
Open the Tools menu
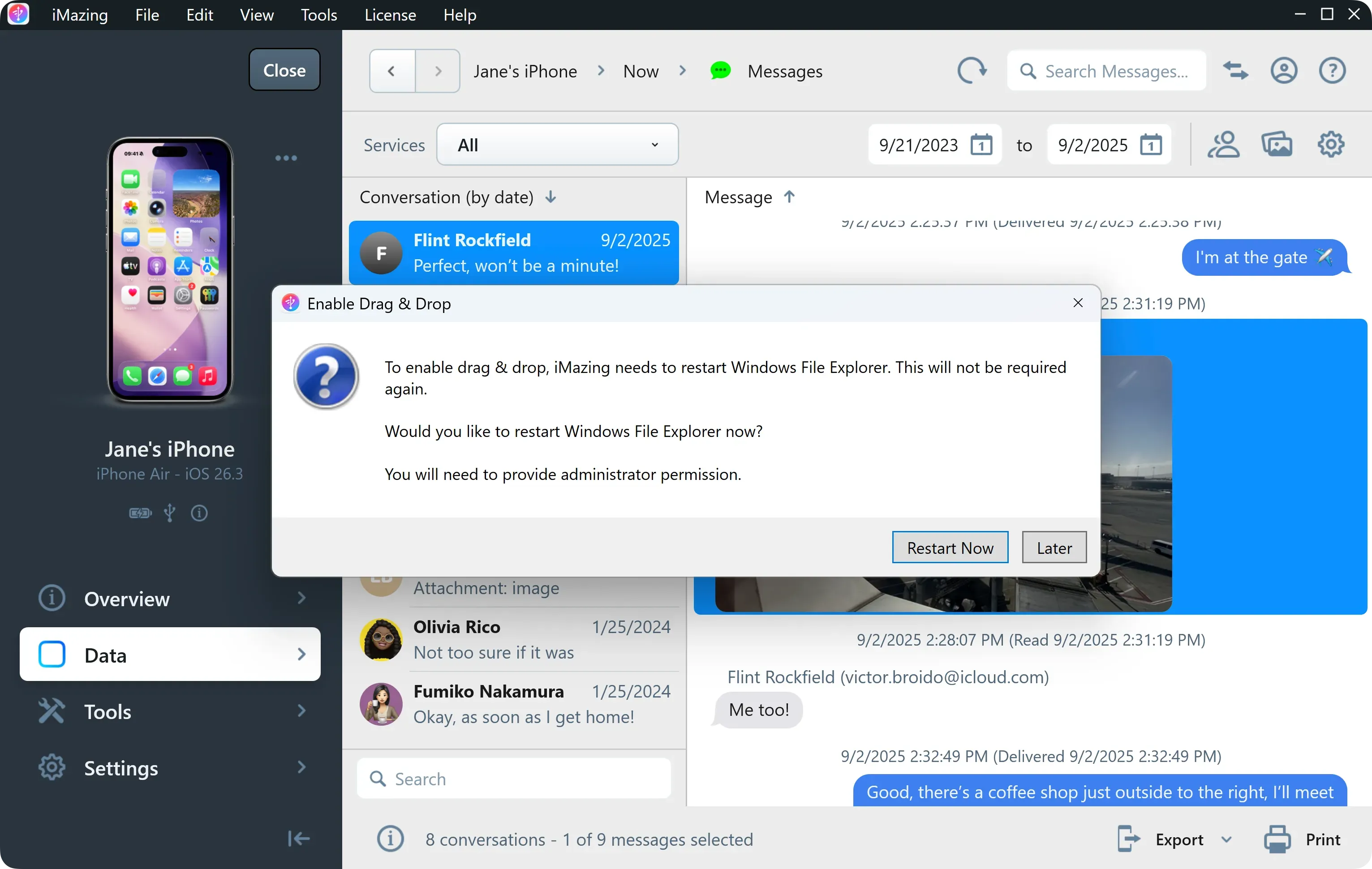[318, 15]
